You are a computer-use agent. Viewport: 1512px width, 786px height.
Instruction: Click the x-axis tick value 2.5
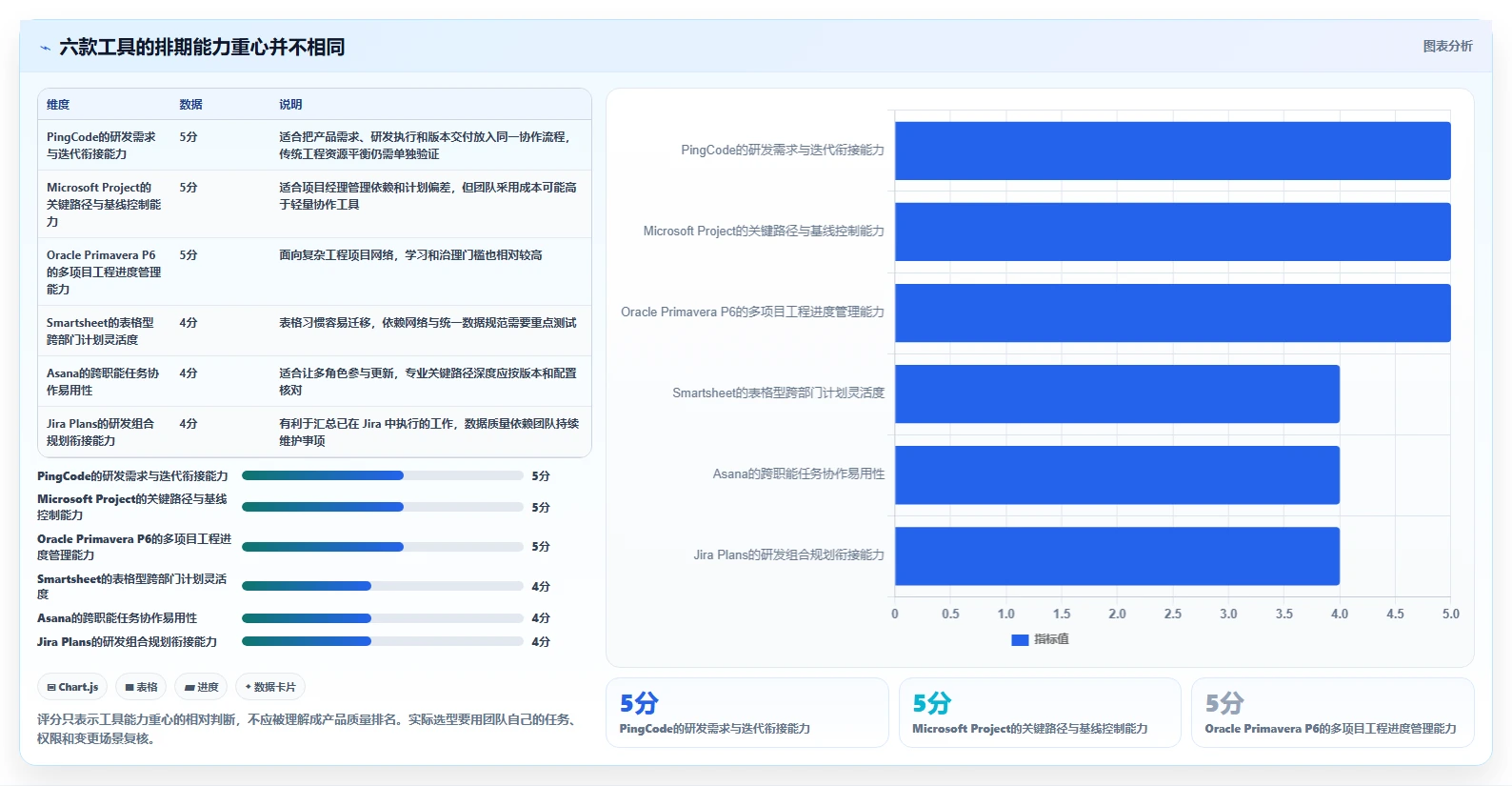pos(1173,615)
